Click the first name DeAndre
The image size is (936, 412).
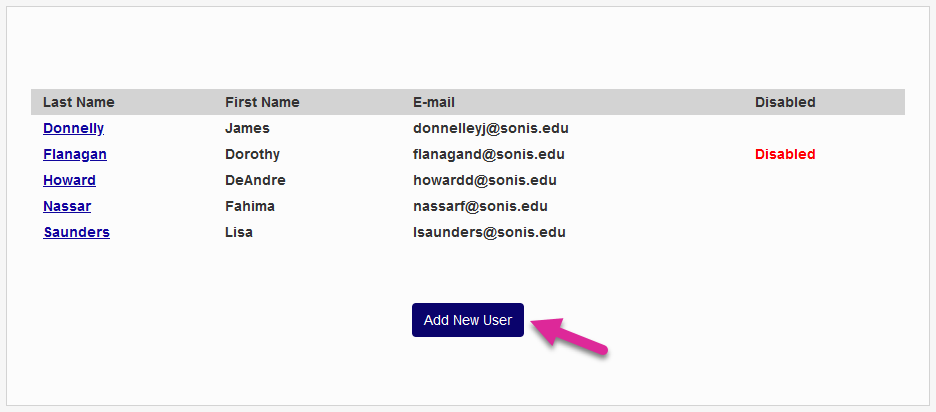[255, 180]
